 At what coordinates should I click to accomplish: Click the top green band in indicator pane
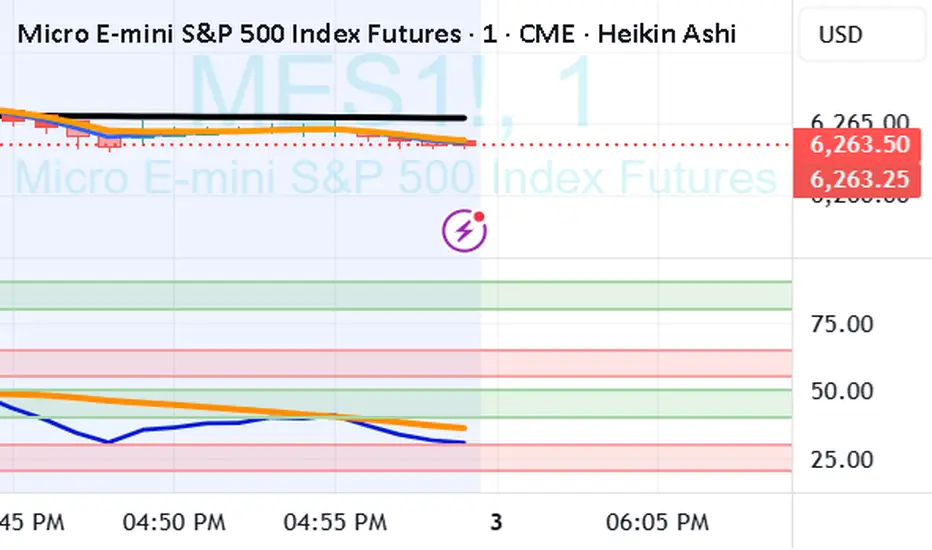[400, 295]
